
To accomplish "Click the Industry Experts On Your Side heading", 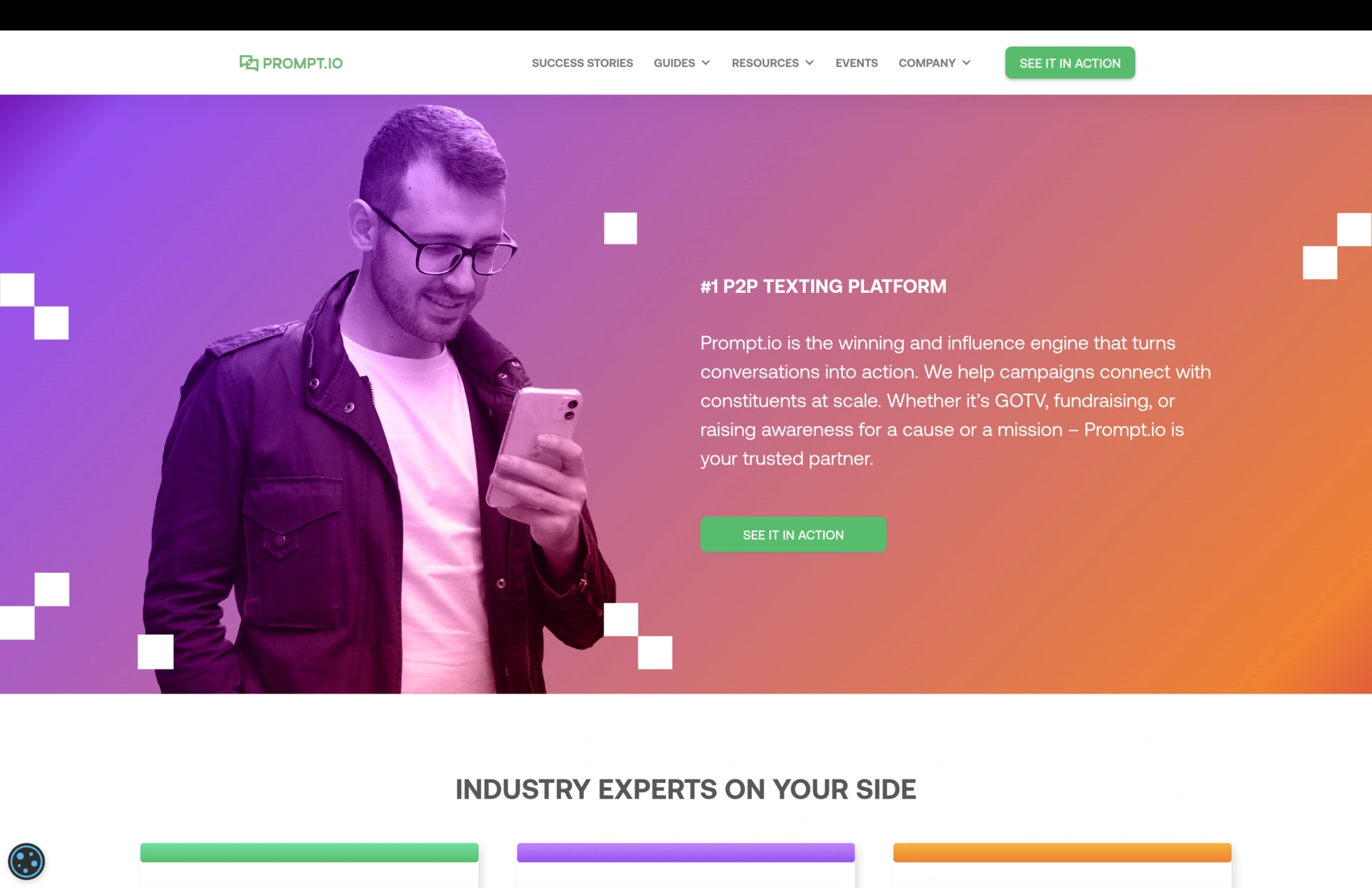I will [x=686, y=789].
